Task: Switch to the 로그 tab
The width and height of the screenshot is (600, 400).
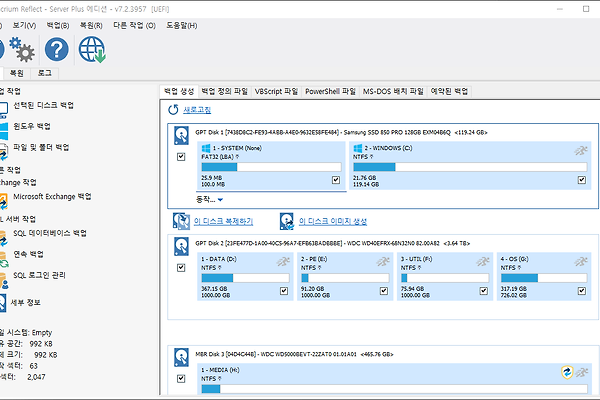Action: [x=44, y=73]
